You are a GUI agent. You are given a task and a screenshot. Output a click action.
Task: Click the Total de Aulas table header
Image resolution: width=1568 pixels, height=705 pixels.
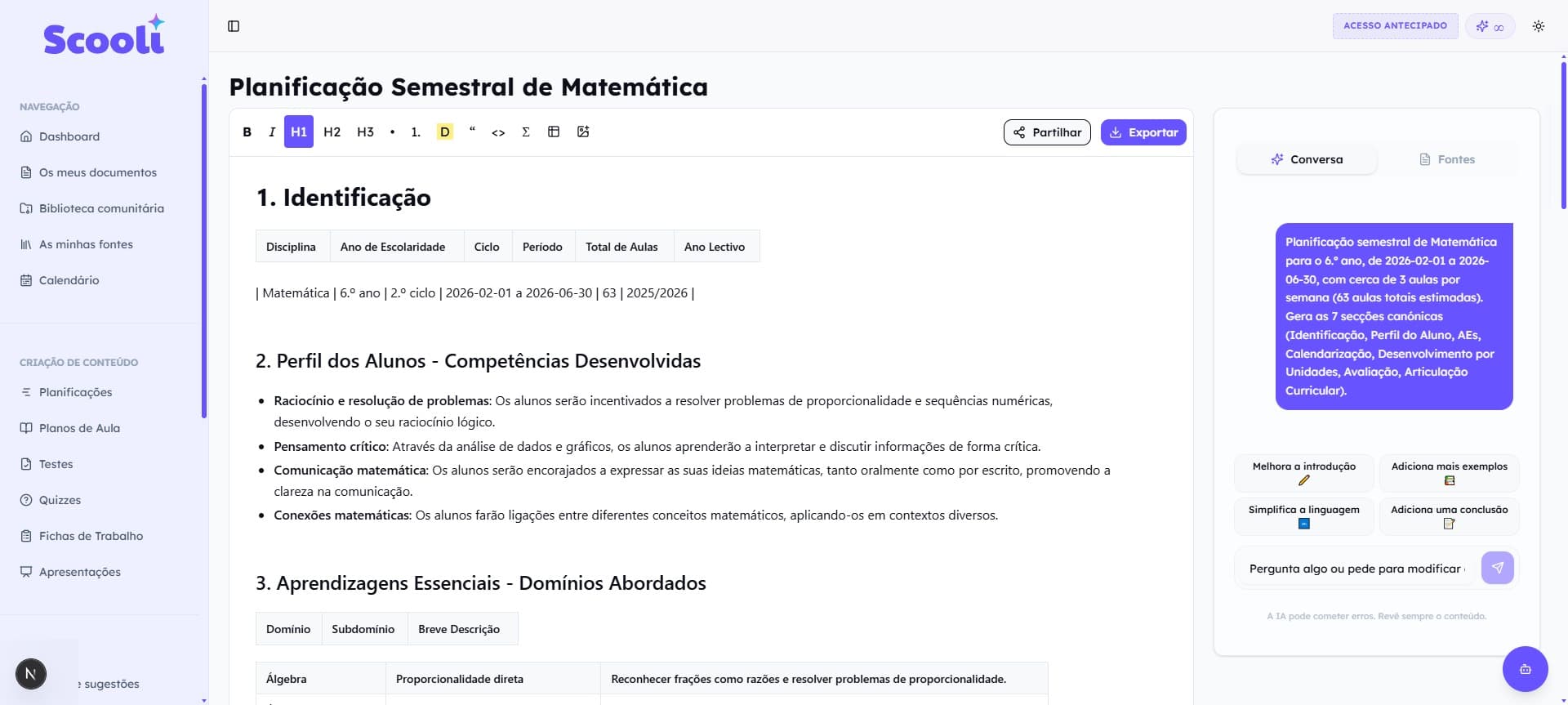[624, 247]
